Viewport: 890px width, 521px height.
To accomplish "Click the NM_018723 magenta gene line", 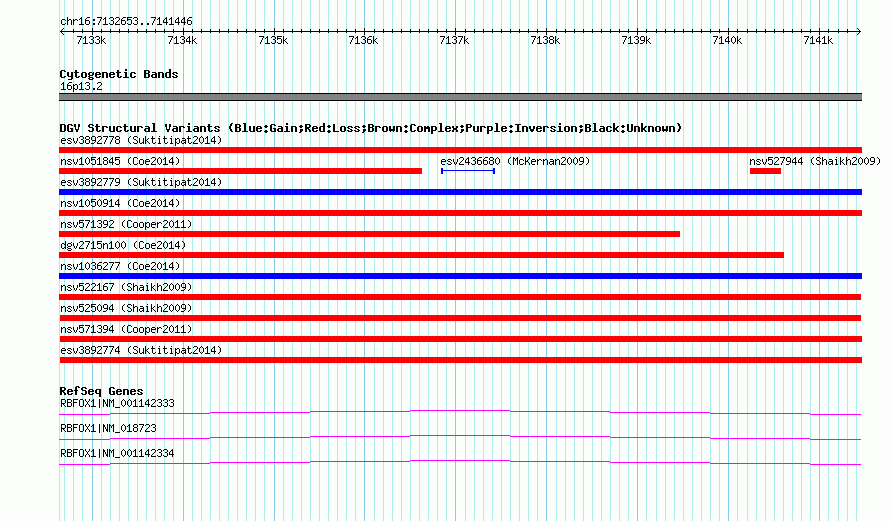I will point(460,438).
